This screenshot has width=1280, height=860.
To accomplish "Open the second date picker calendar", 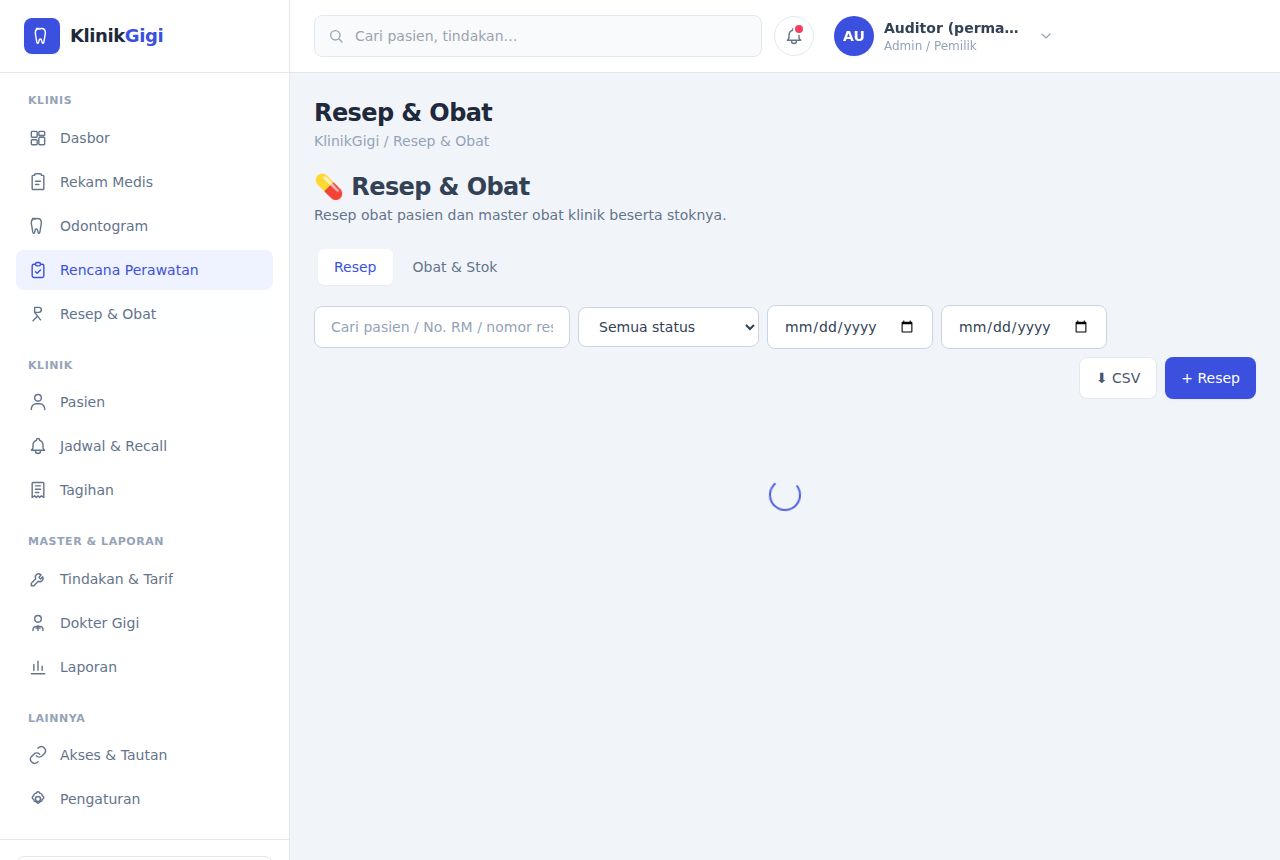I will [1081, 327].
